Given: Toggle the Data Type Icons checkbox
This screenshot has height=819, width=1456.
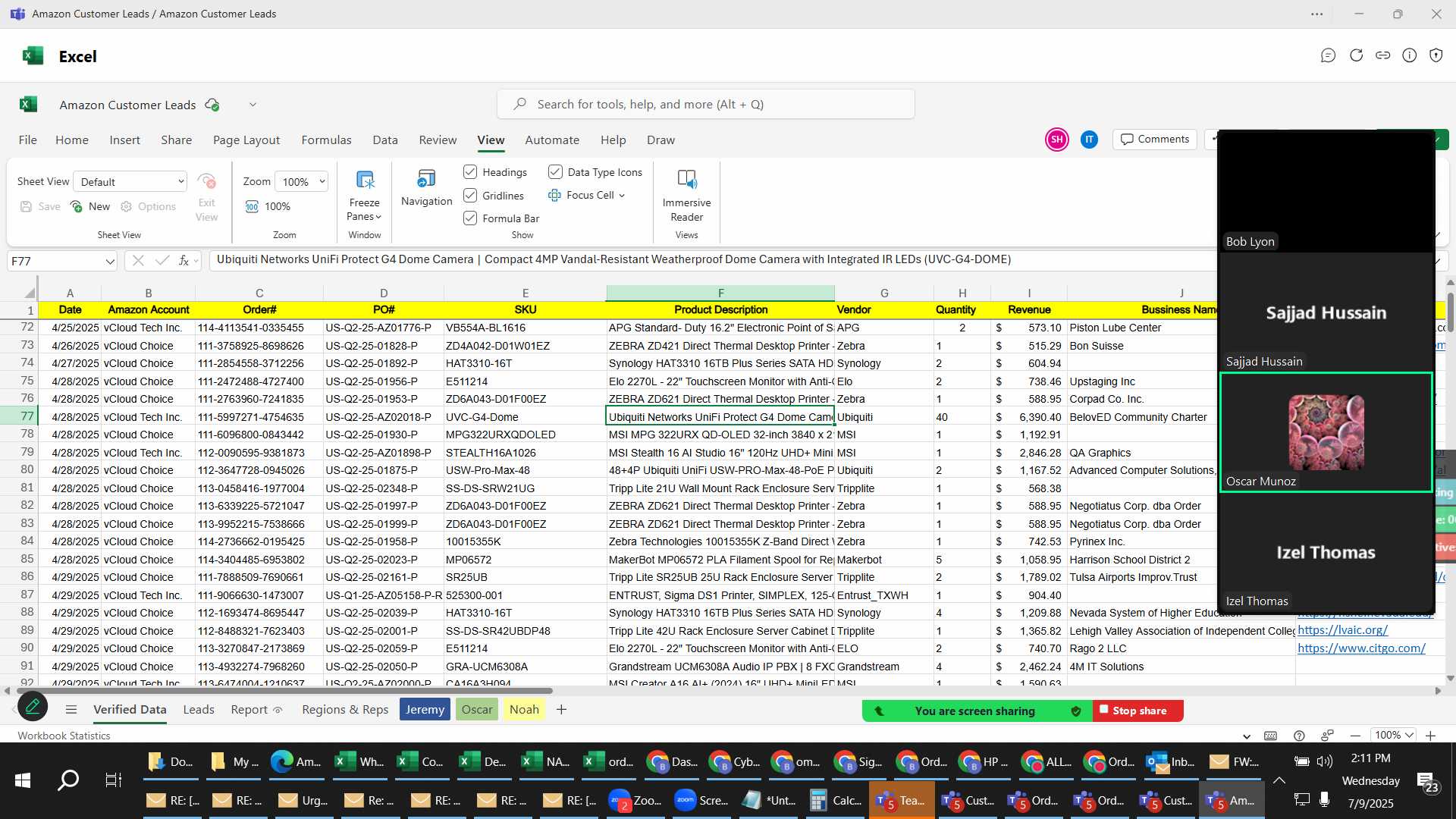Looking at the screenshot, I should [555, 172].
